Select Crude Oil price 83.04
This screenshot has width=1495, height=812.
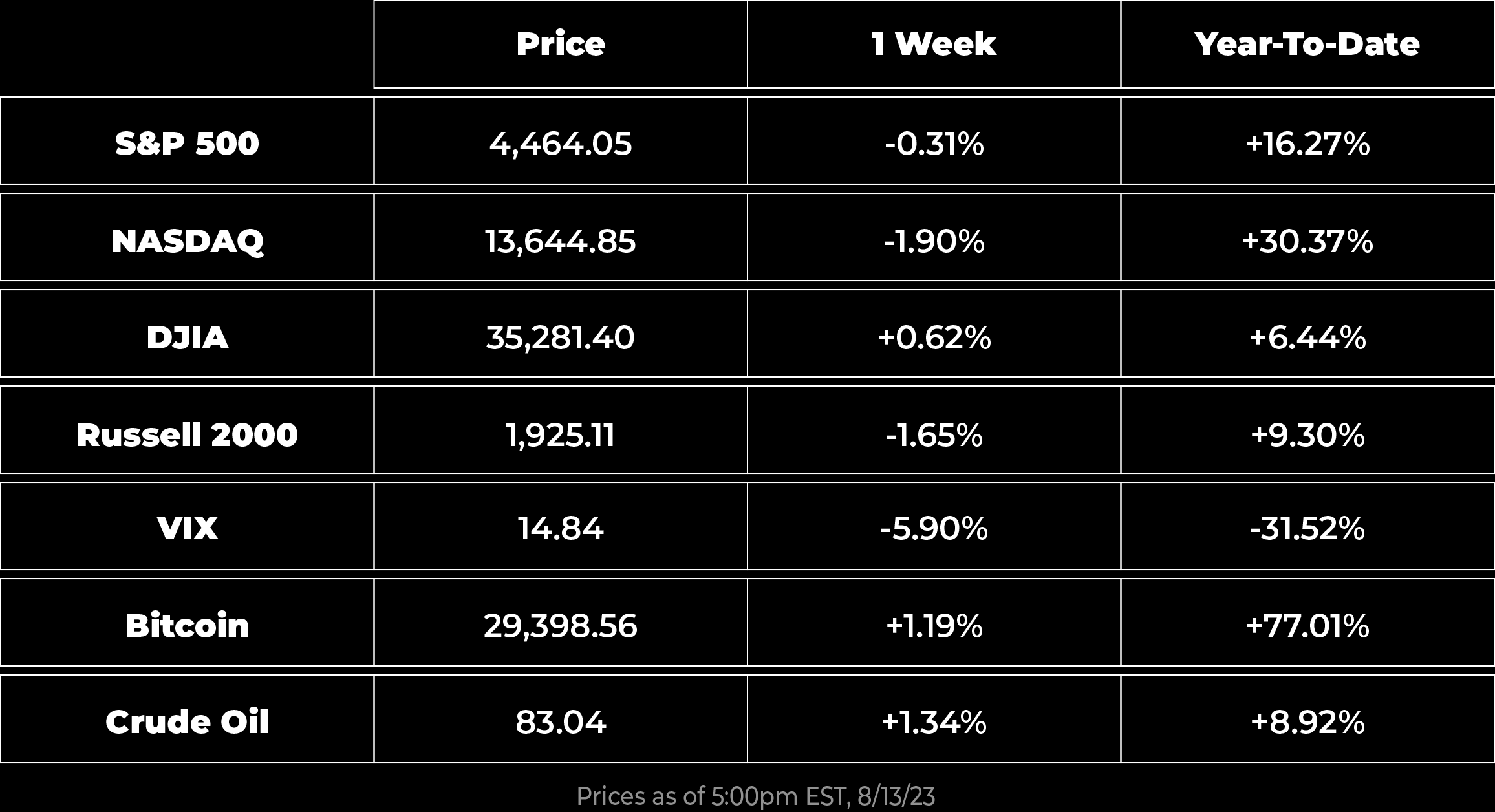click(x=560, y=721)
